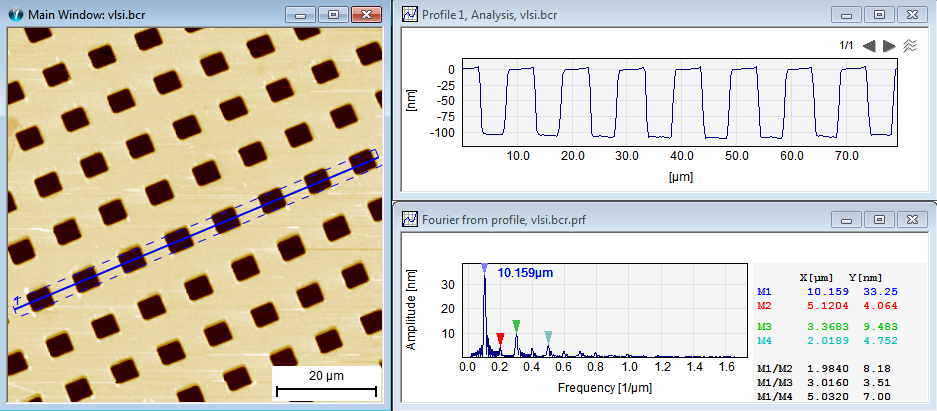Minimize the Main Window
This screenshot has width=937, height=411.
click(x=302, y=14)
